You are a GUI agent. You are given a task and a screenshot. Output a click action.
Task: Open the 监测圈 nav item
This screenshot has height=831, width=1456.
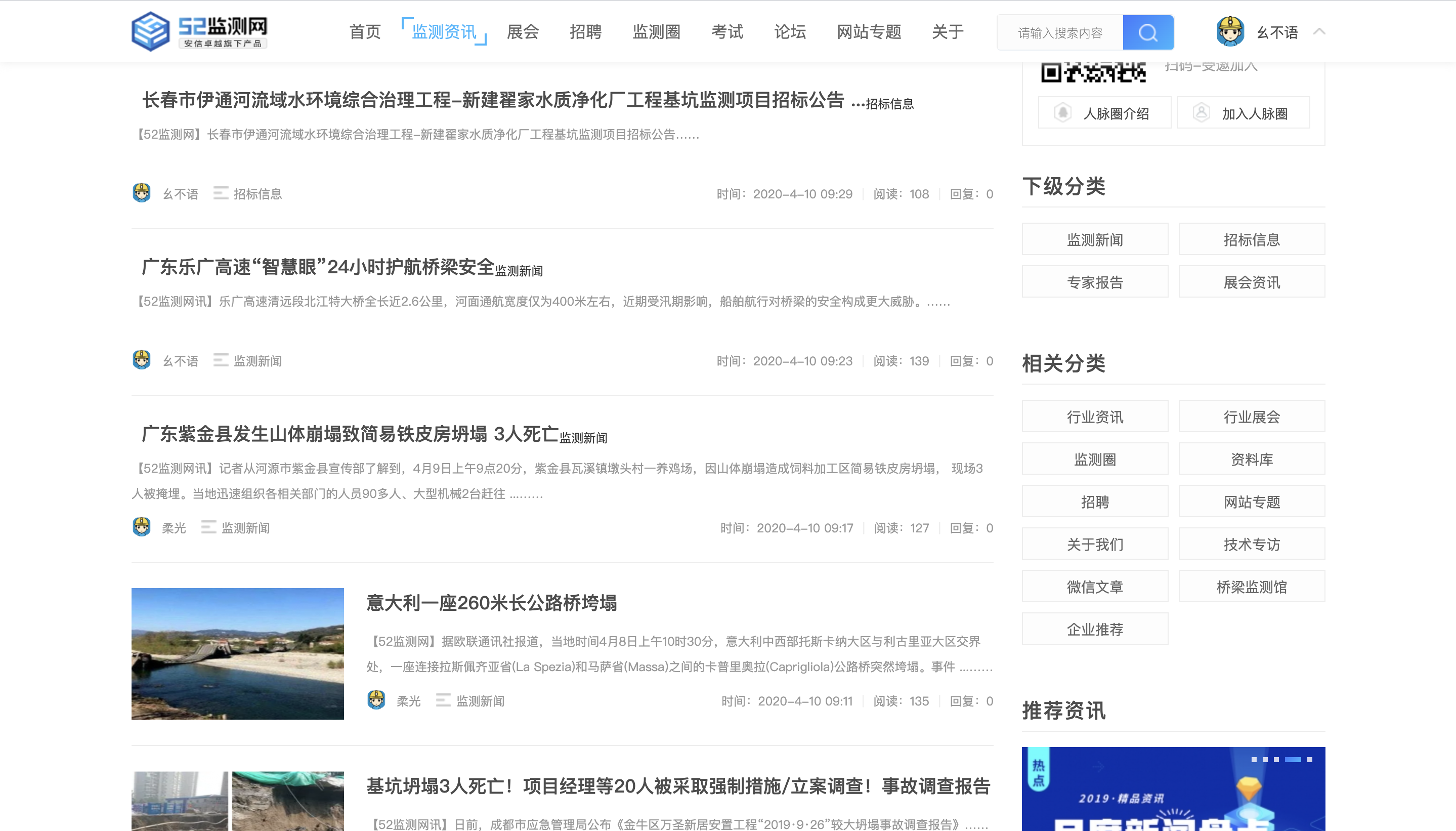coord(656,32)
